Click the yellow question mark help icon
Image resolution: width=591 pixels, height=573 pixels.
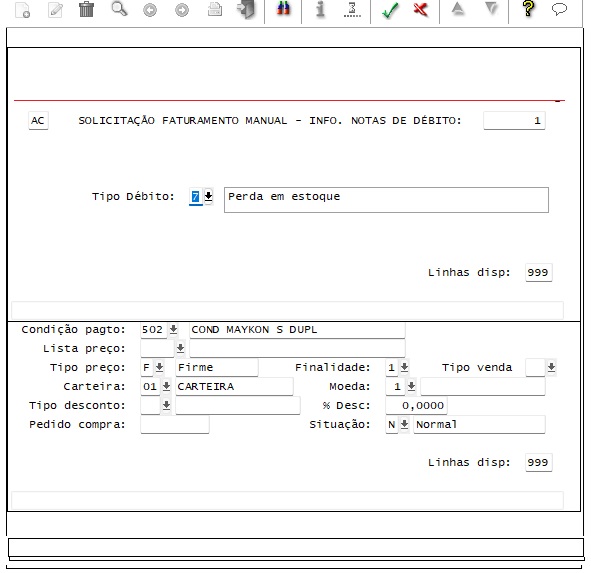(x=528, y=9)
